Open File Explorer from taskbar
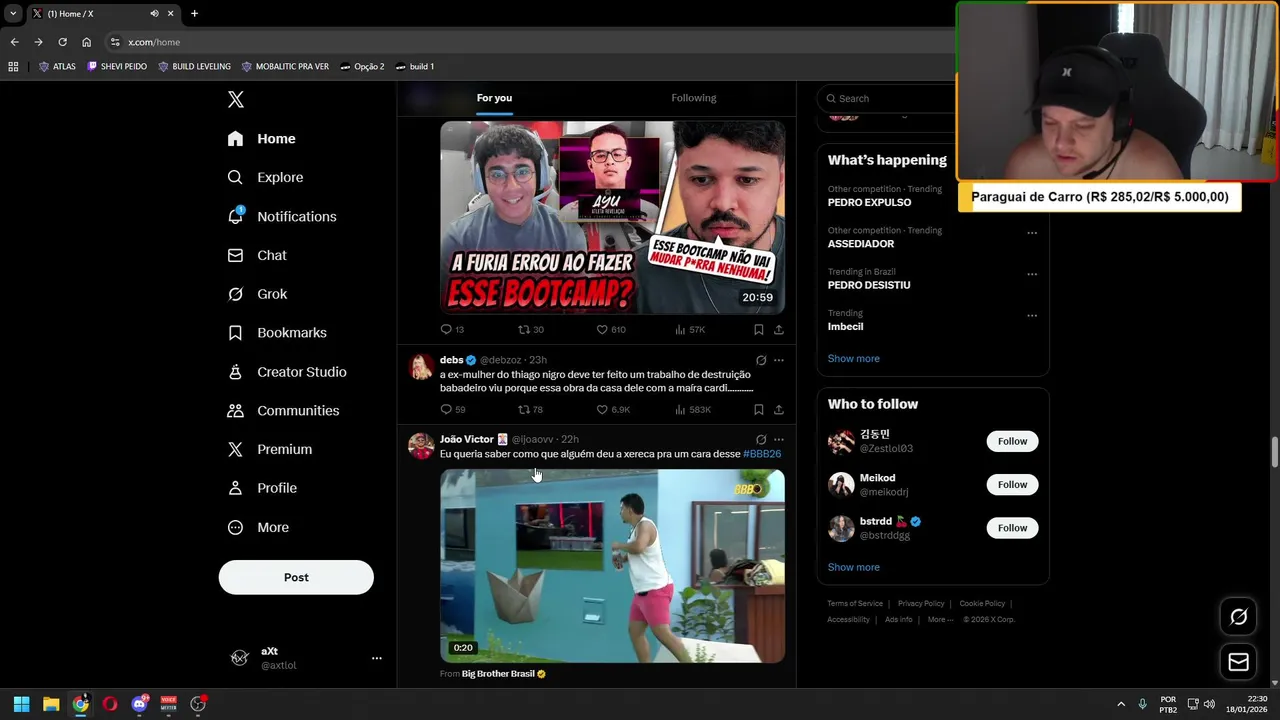 (x=51, y=704)
